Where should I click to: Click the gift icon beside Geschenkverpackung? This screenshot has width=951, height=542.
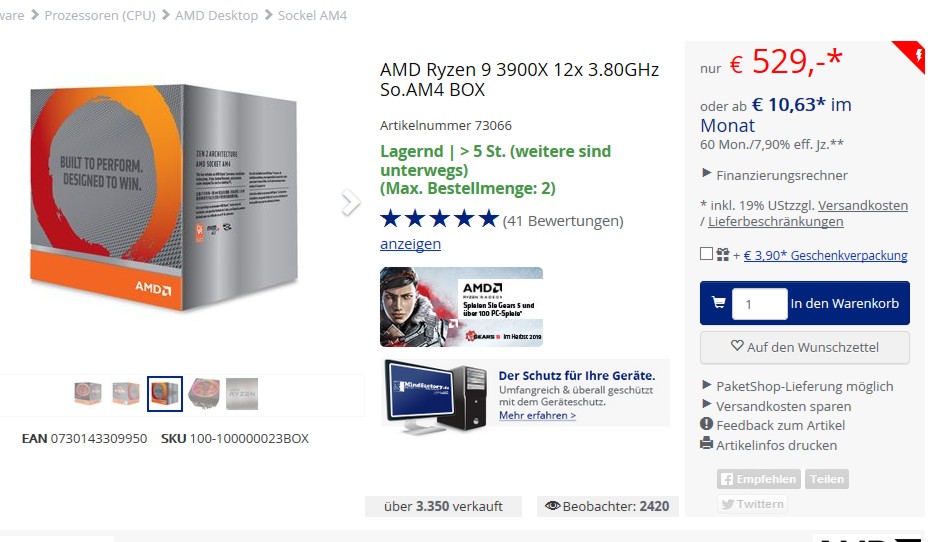point(722,255)
